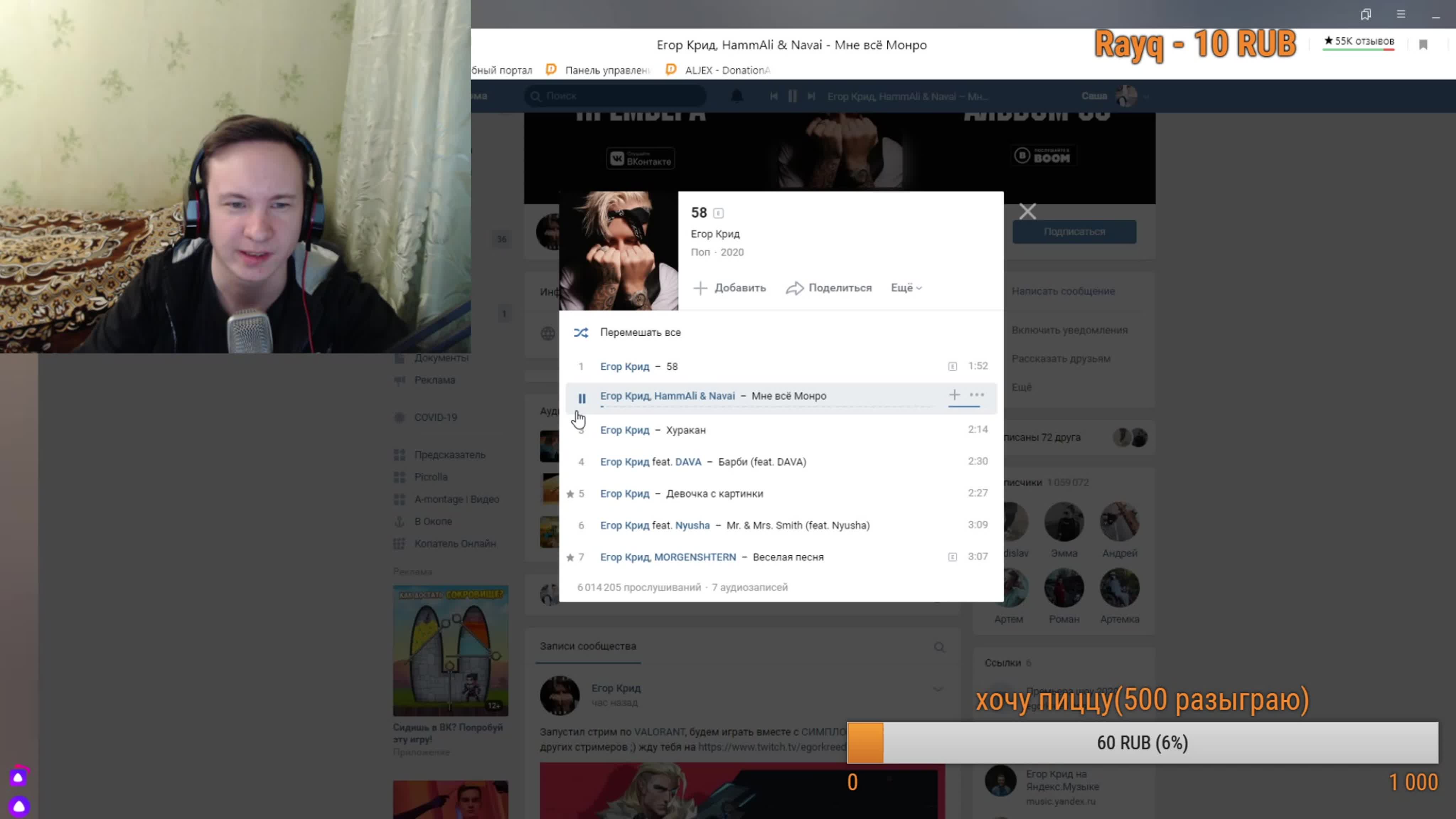Click previous track icon in VK header
Viewport: 1456px width, 819px height.
pyautogui.click(x=773, y=96)
